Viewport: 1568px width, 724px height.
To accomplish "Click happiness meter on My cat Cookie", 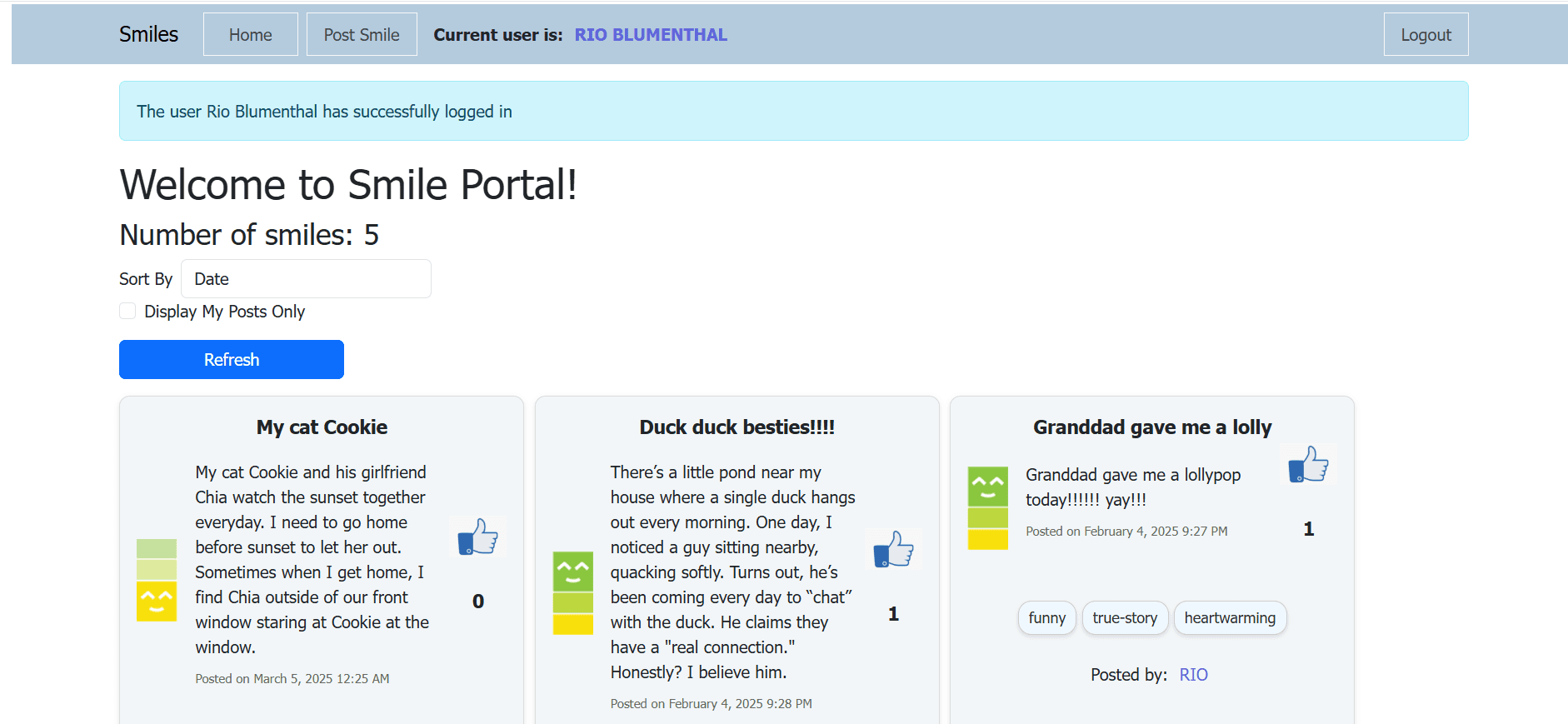I will click(157, 580).
